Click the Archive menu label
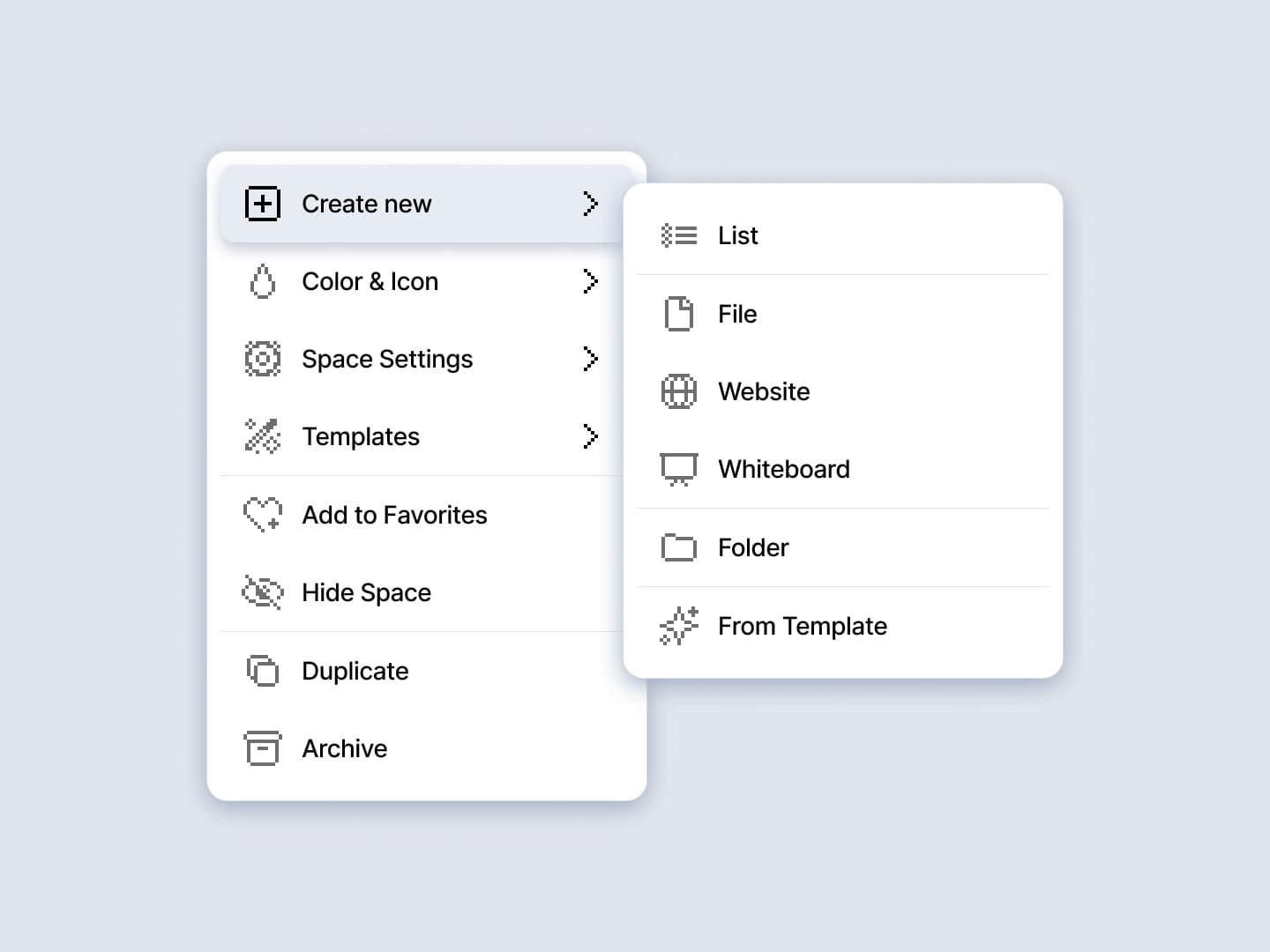1270x952 pixels. coord(344,748)
